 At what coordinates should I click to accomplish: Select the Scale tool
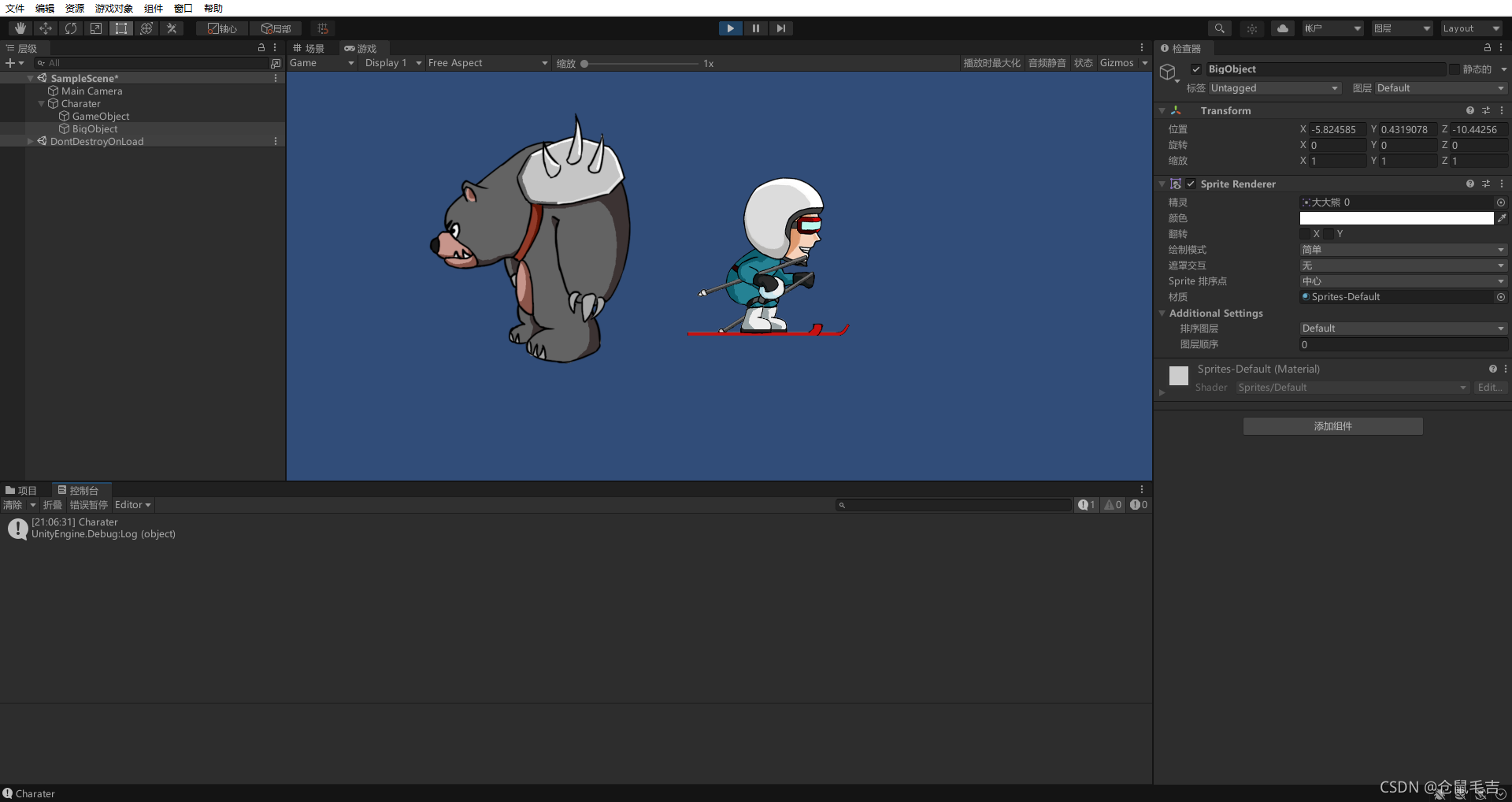[x=96, y=28]
